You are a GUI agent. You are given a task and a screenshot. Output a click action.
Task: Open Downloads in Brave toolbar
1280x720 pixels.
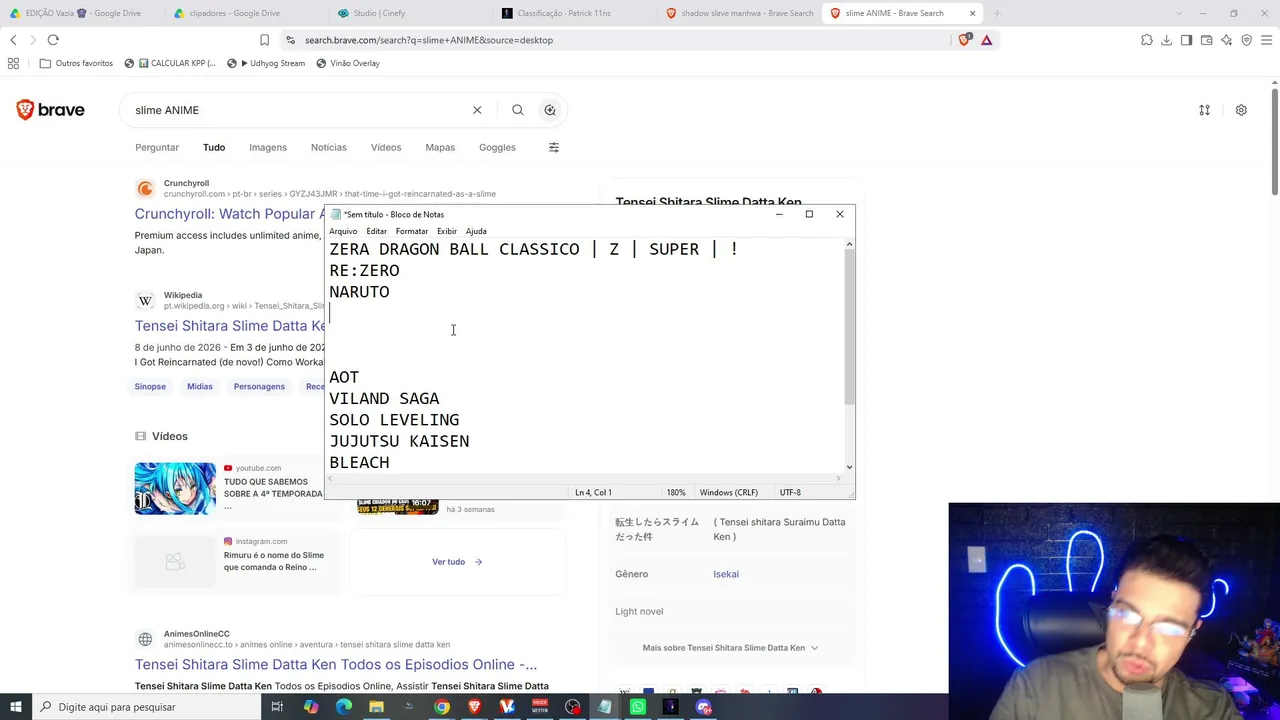(x=1166, y=40)
